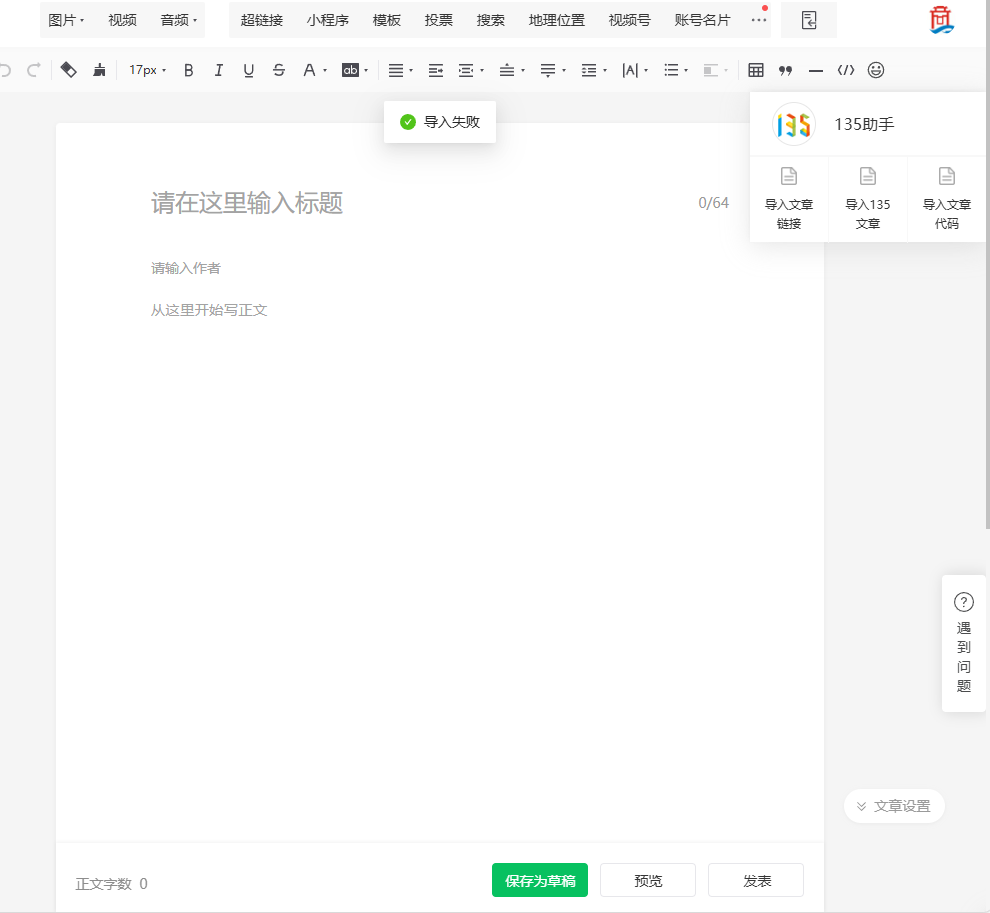Open the 模板 option
The width and height of the screenshot is (990, 913).
pyautogui.click(x=386, y=20)
